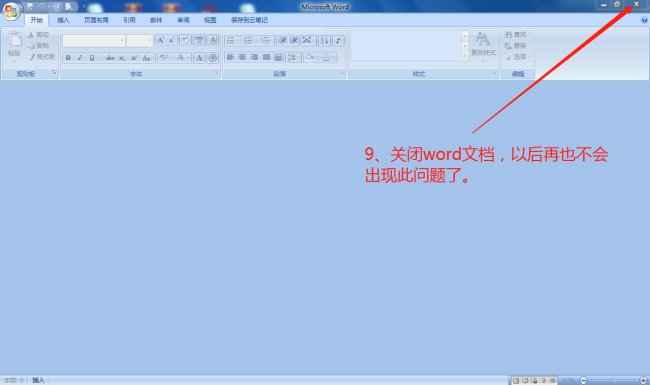The height and width of the screenshot is (385, 650).
Task: Open the Clipboard (剪贴板) dialog launcher
Action: click(54, 73)
